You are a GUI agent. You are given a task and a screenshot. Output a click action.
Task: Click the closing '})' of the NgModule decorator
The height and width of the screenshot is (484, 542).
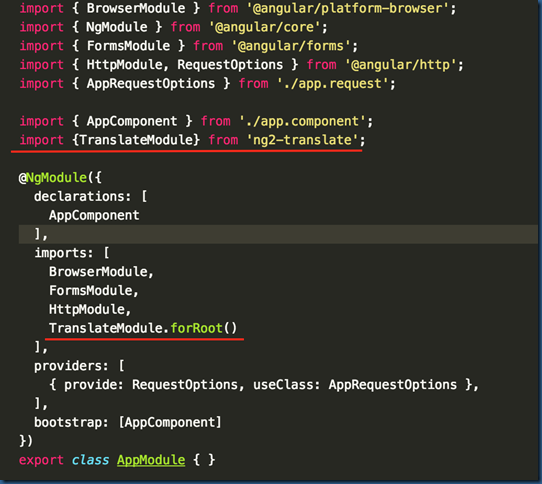(26, 441)
